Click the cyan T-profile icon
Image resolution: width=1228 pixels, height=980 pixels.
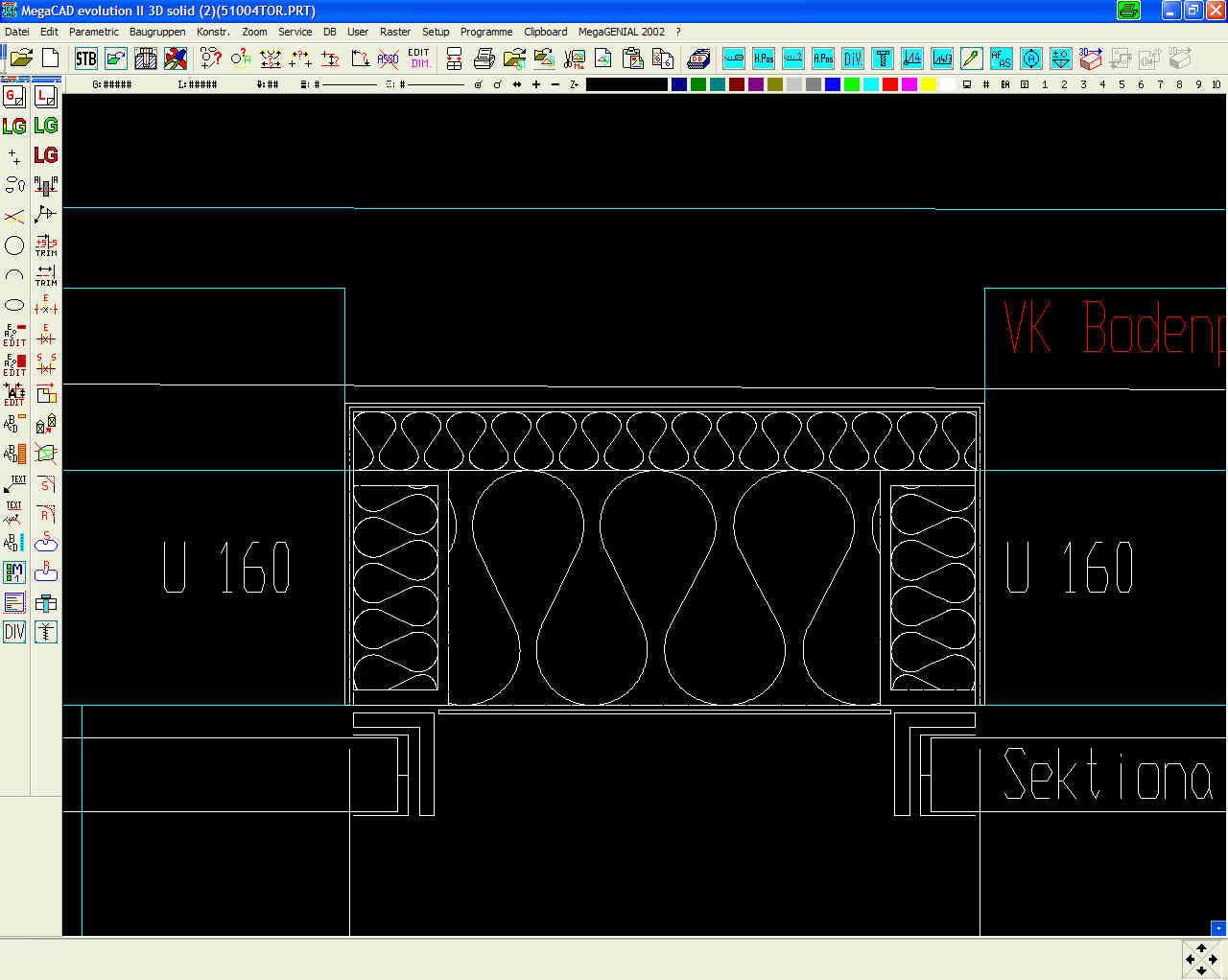[883, 58]
